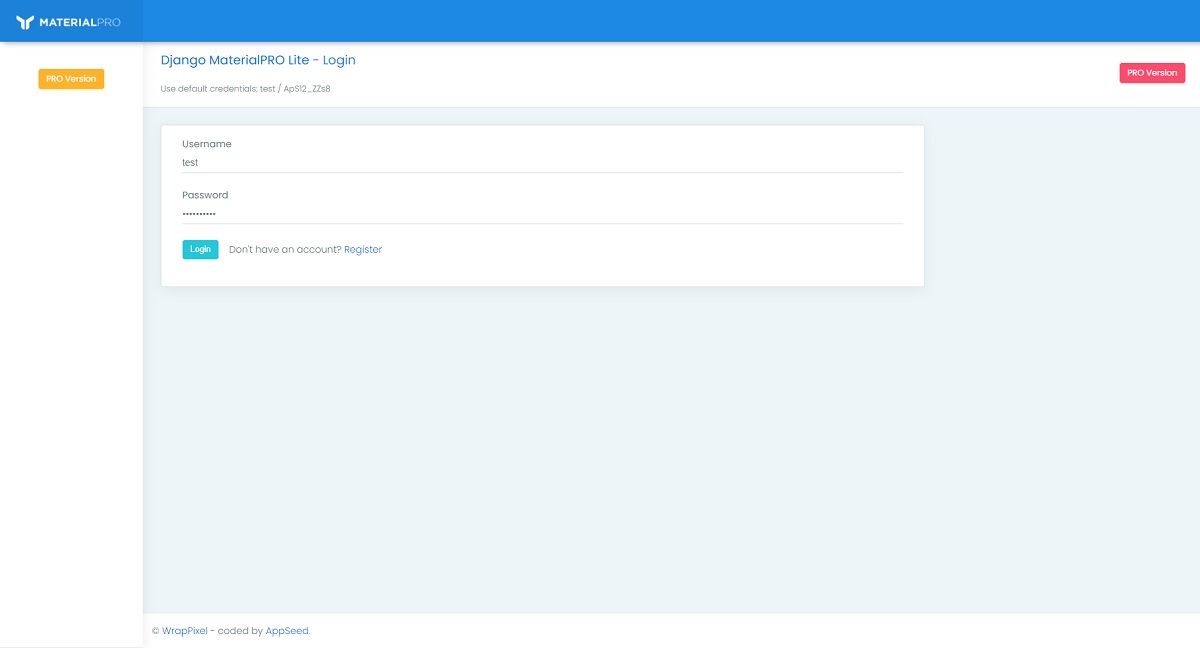Click the Password field label
Image resolution: width=1200 pixels, height=648 pixels.
pyautogui.click(x=205, y=195)
